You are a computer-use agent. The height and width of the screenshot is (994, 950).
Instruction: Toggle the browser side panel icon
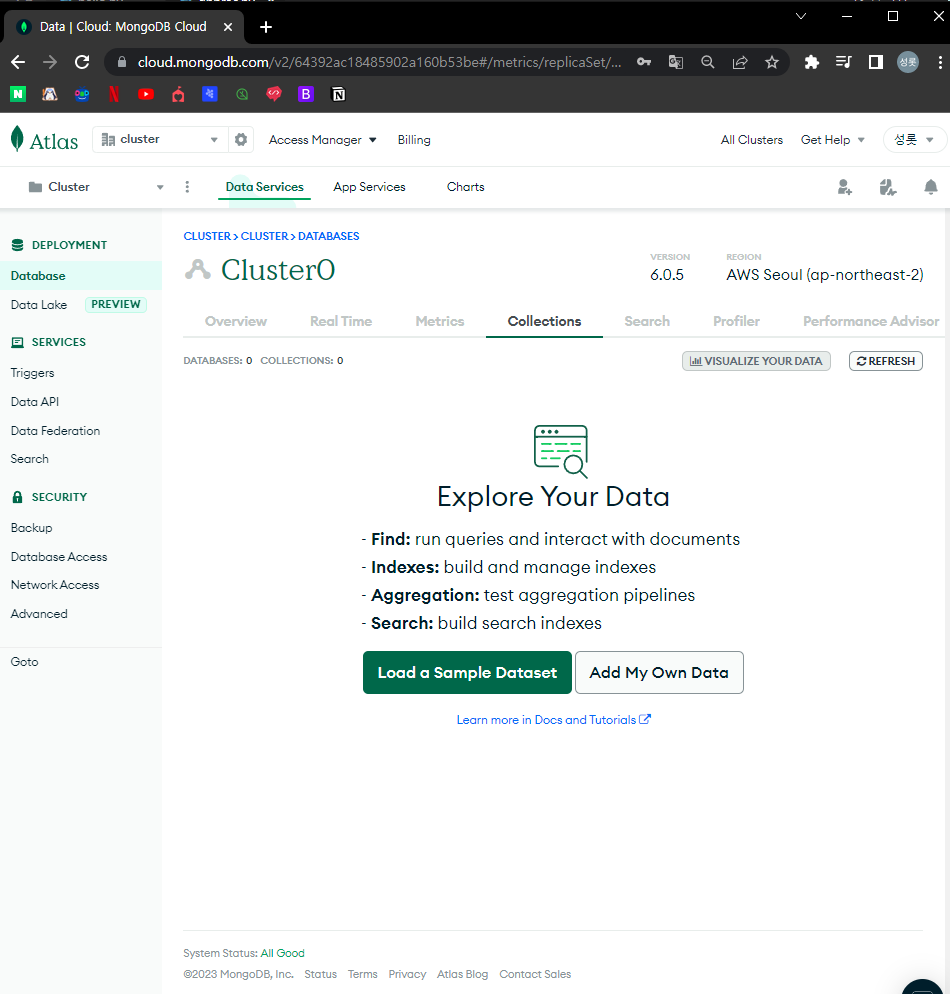(x=876, y=62)
